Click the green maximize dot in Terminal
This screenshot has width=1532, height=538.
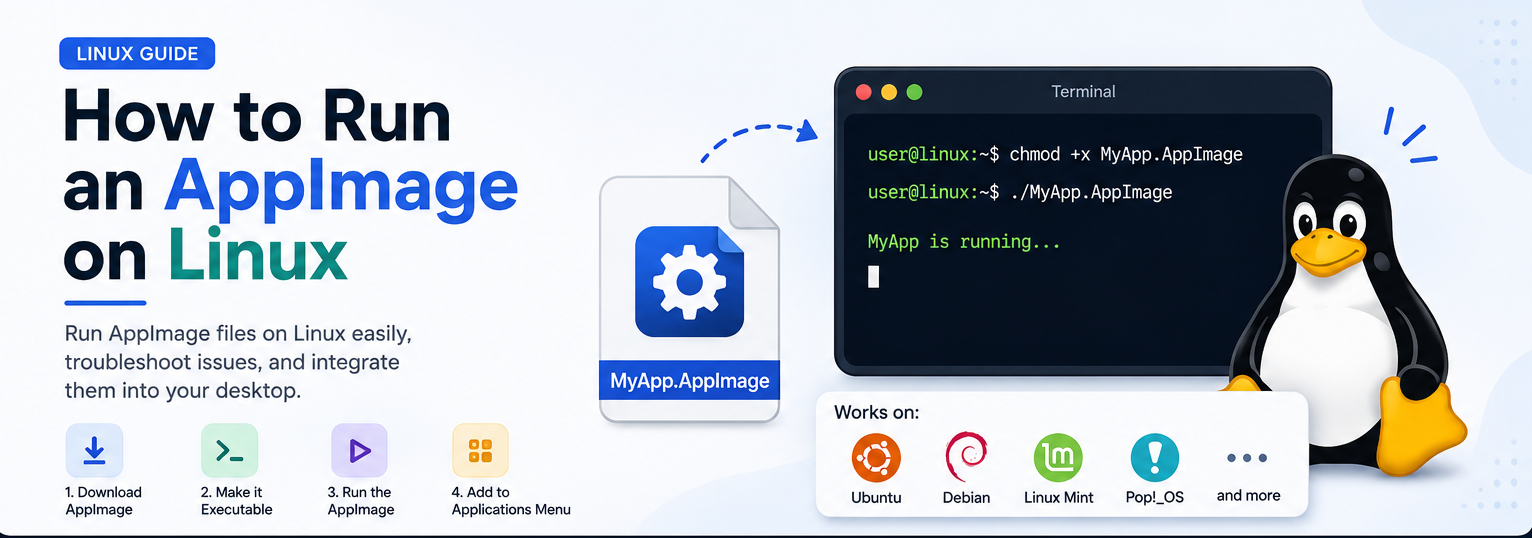pos(914,92)
